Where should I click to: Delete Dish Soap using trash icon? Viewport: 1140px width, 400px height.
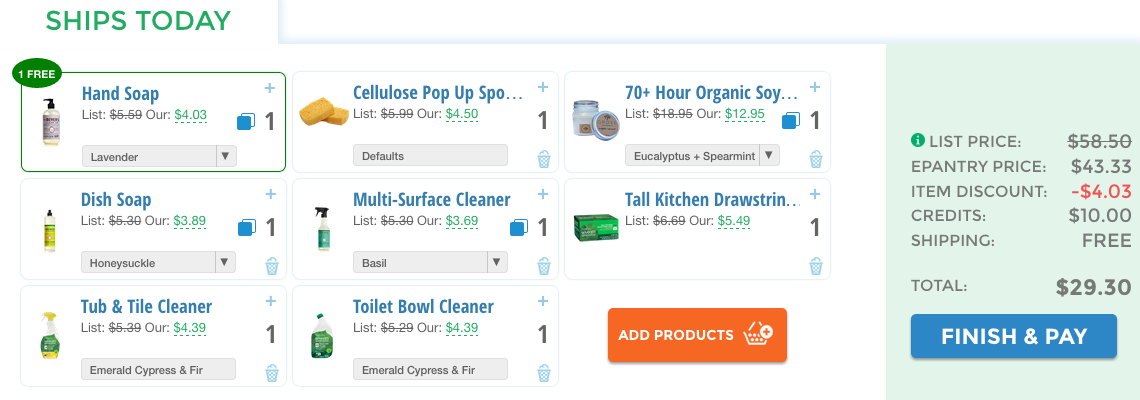click(272, 266)
